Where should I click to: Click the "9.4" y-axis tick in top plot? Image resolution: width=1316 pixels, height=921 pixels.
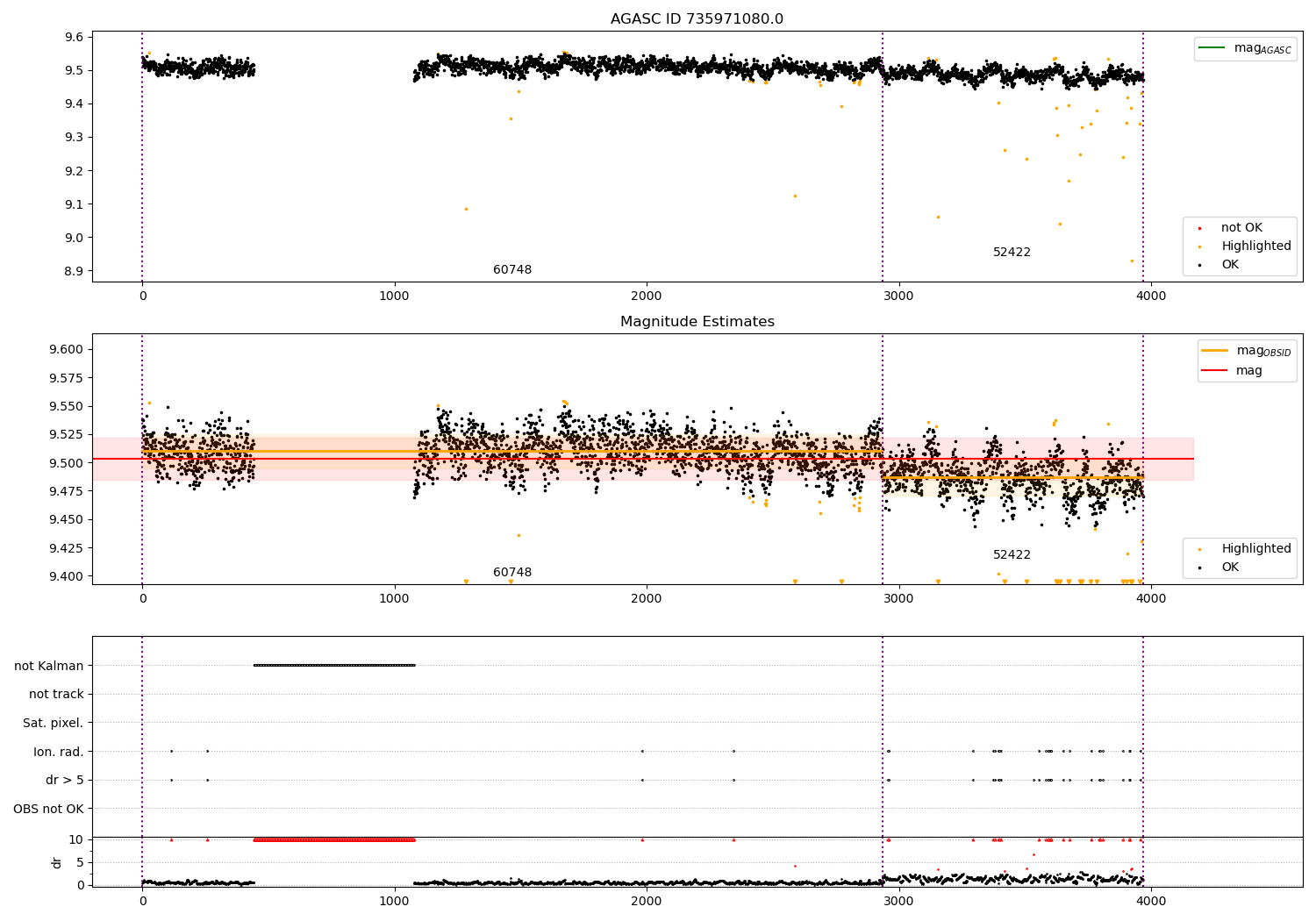pos(75,104)
